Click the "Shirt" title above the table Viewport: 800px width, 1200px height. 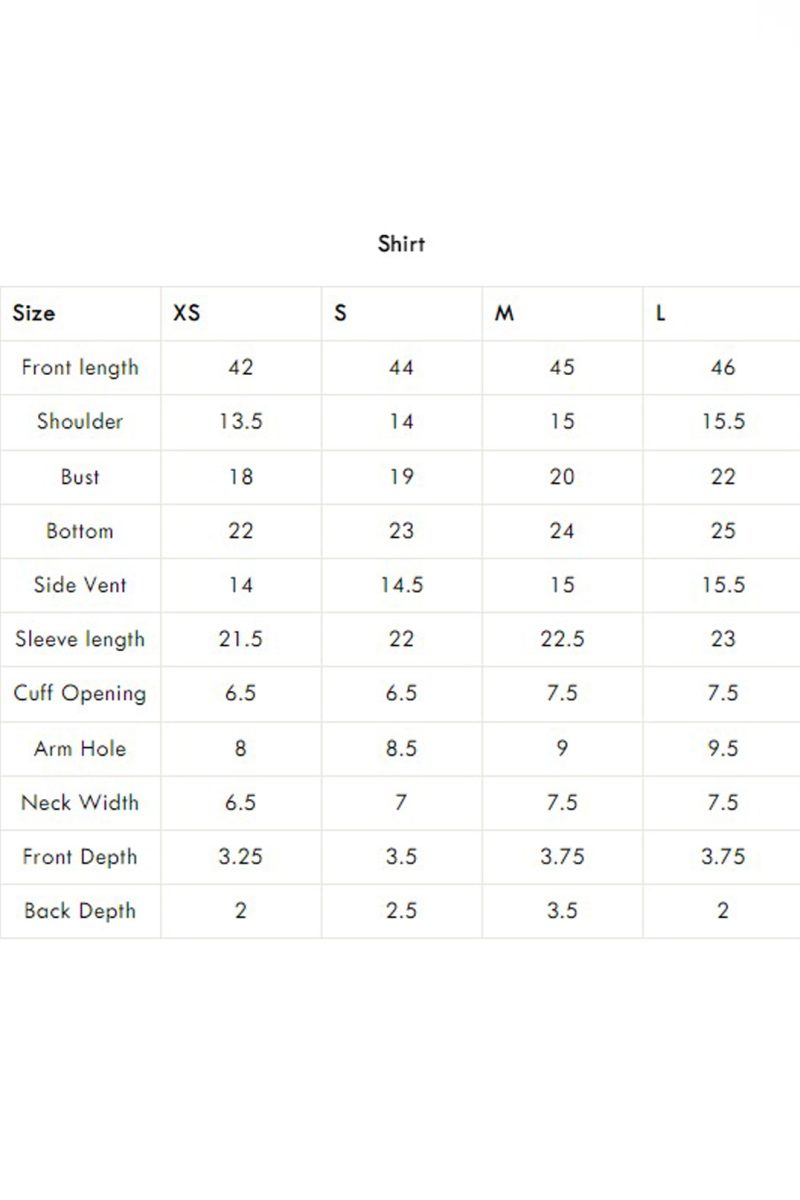coord(401,243)
